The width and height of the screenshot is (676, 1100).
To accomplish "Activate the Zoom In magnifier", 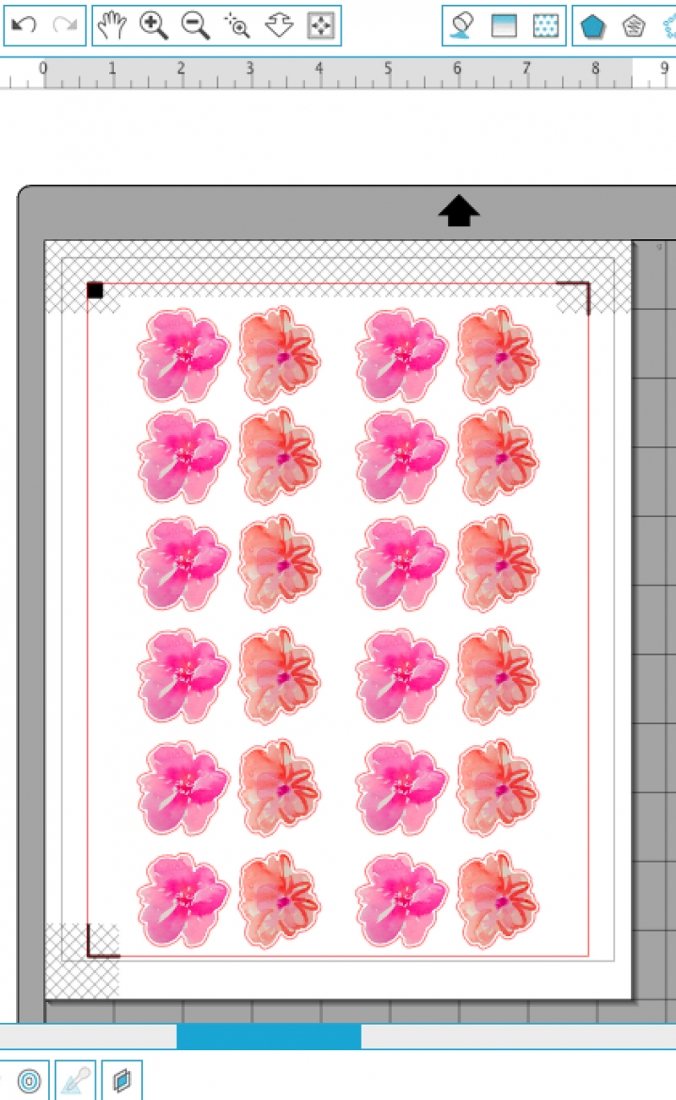I will (153, 26).
